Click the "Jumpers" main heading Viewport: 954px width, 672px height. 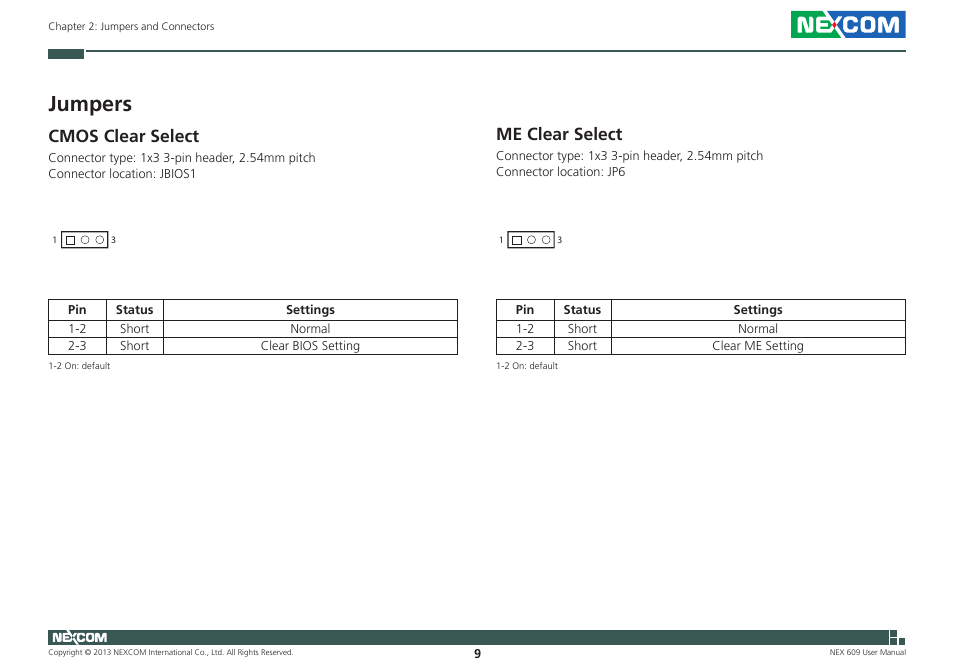click(x=90, y=104)
